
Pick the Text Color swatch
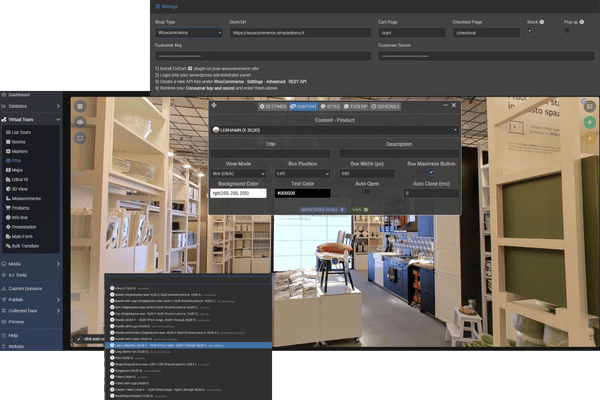(x=303, y=193)
